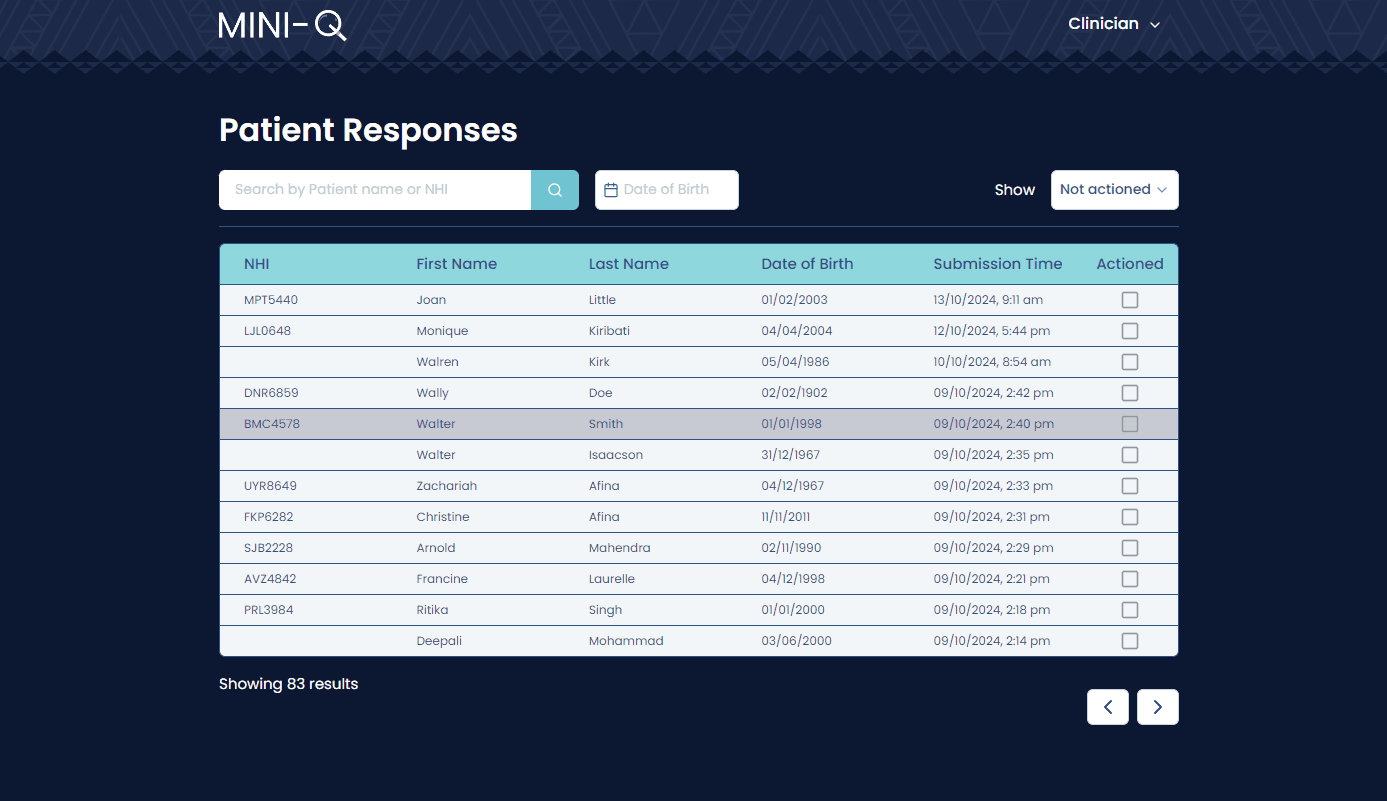Open the Zachariah Afina patient row

tap(604, 486)
